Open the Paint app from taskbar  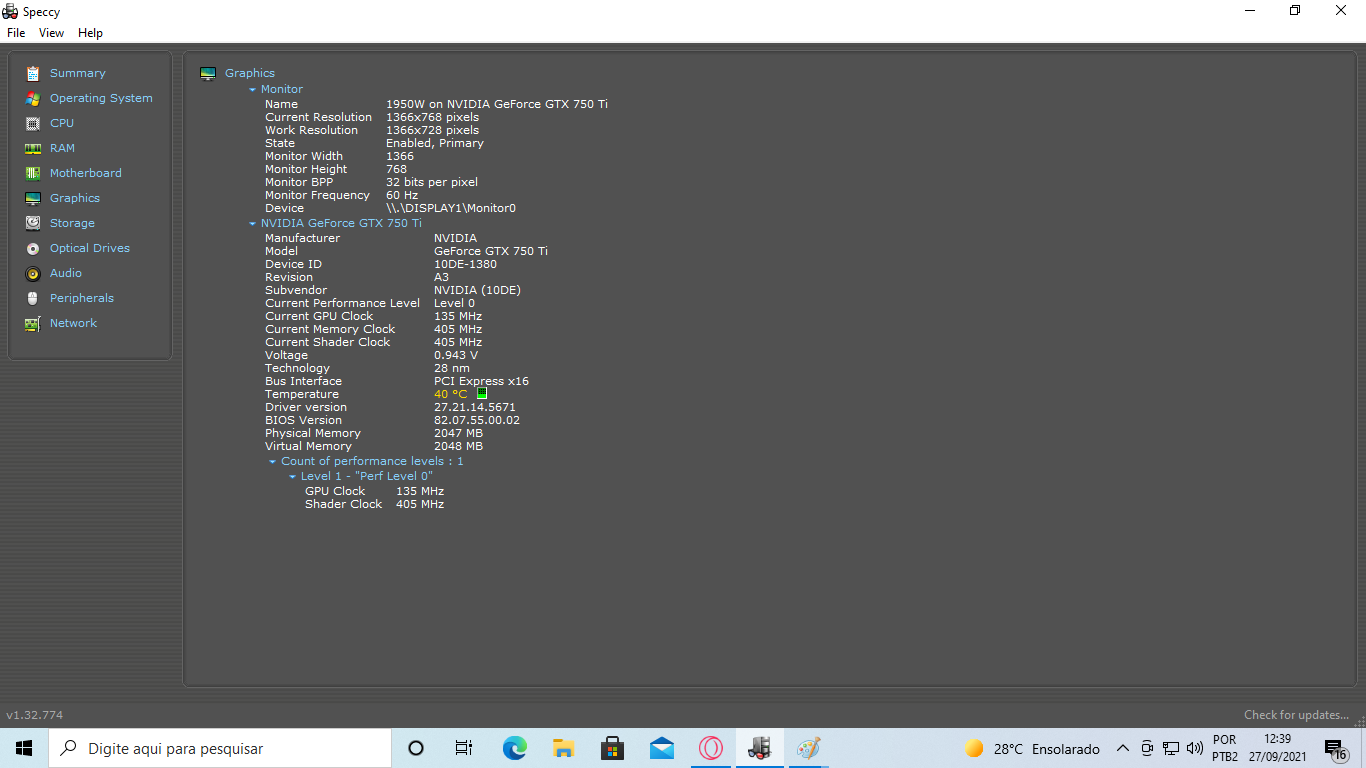click(808, 748)
